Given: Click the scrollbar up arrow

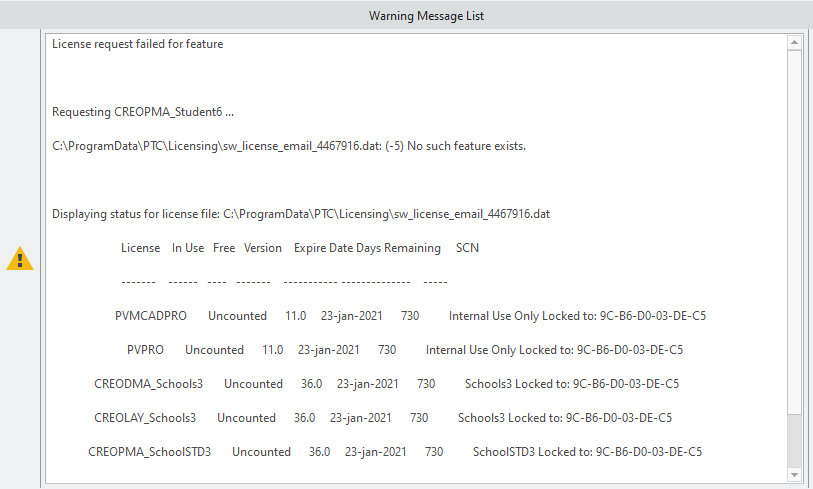Looking at the screenshot, I should (x=794, y=43).
